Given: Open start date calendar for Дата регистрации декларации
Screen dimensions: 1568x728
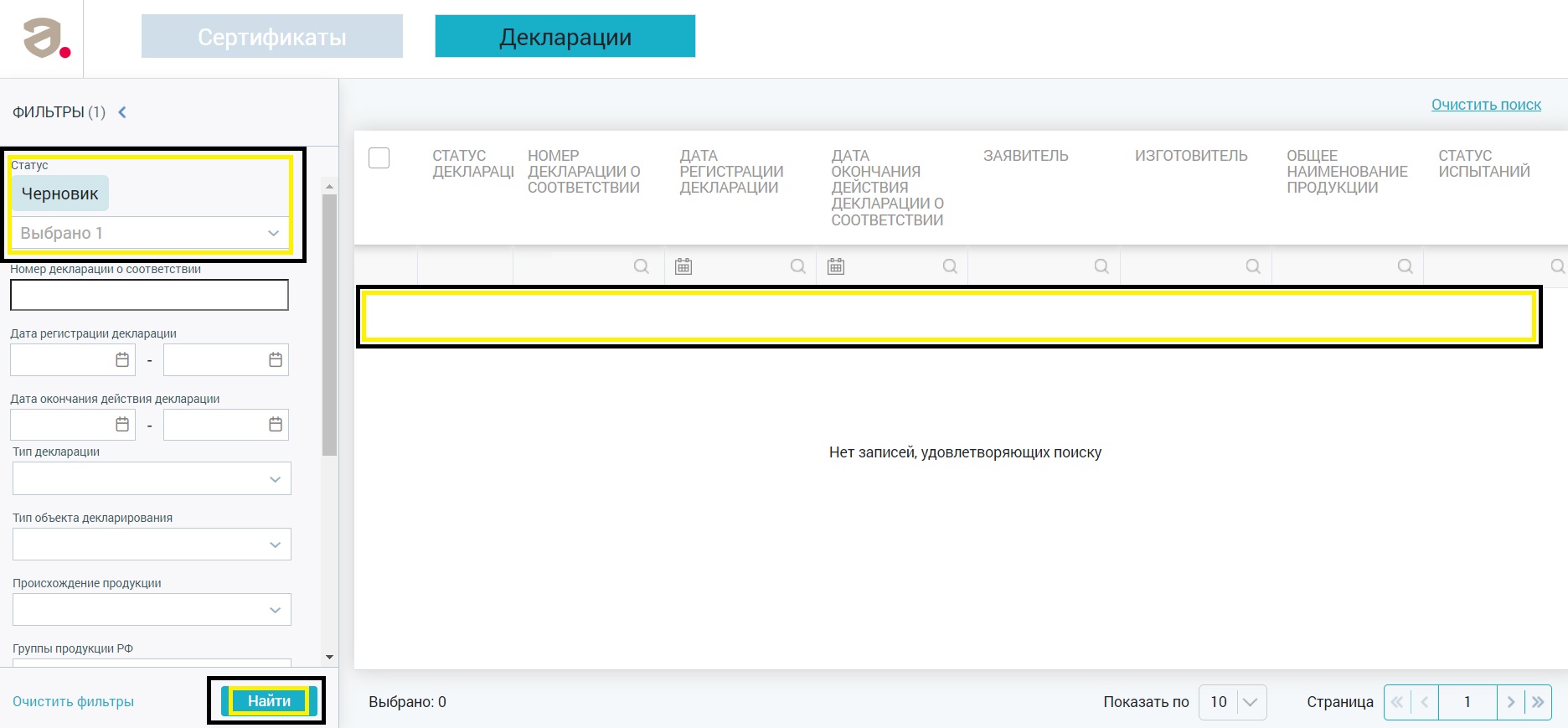Looking at the screenshot, I should click(x=122, y=359).
